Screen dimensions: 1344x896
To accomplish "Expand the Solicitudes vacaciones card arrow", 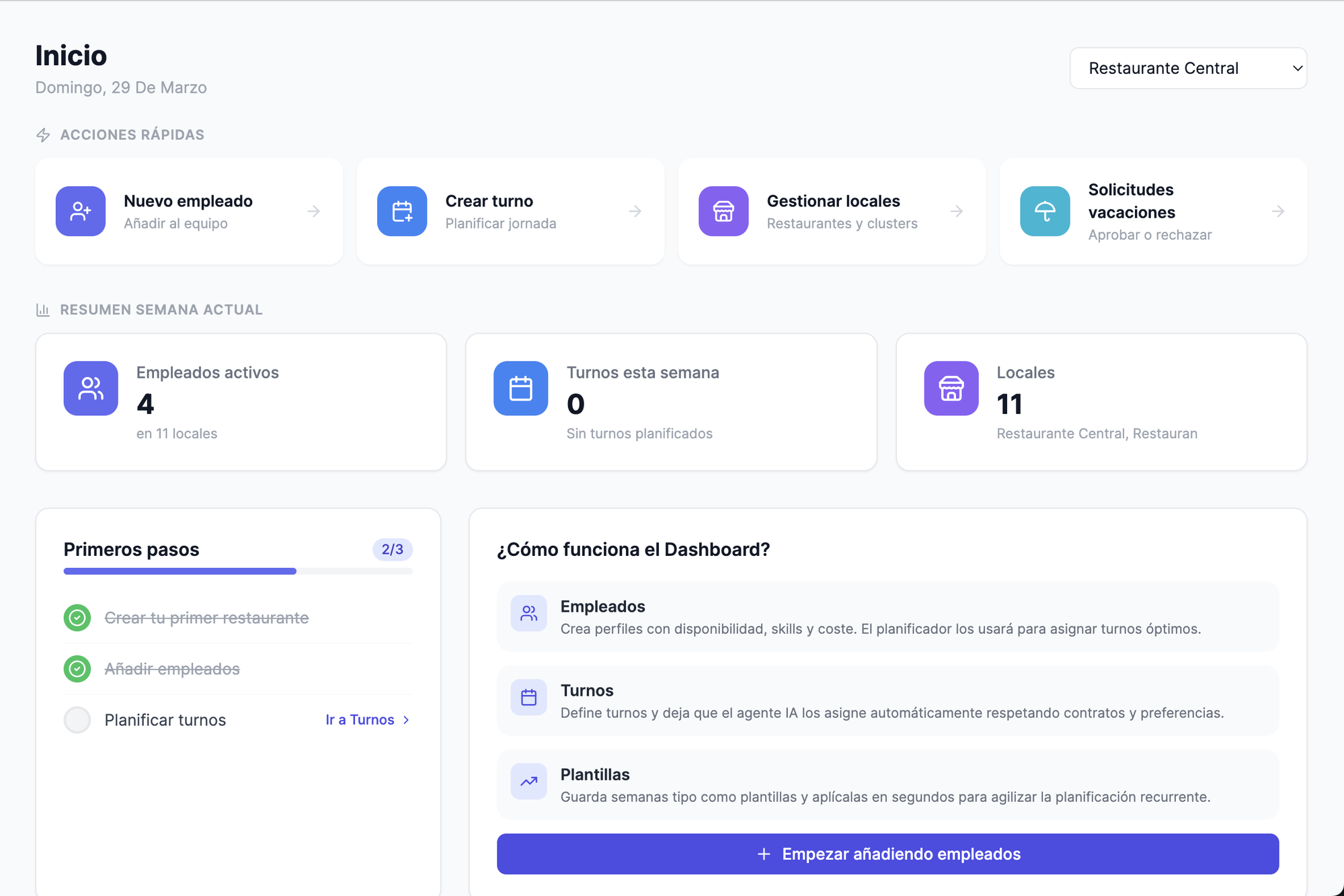I will [1278, 211].
